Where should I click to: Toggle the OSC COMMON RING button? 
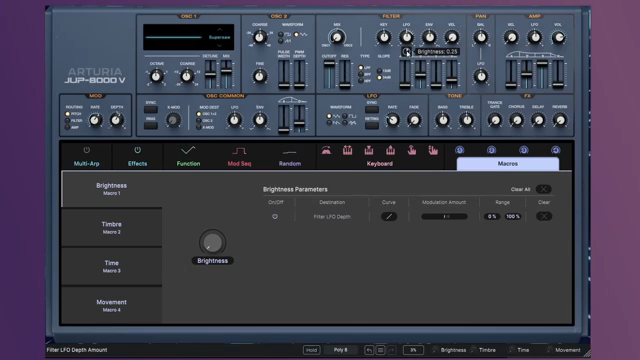click(x=151, y=125)
